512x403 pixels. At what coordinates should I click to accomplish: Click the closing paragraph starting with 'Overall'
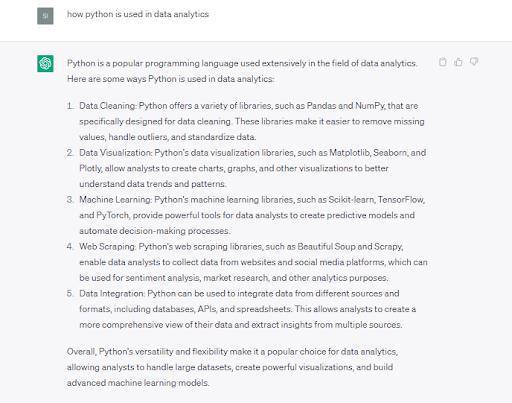coord(232,367)
